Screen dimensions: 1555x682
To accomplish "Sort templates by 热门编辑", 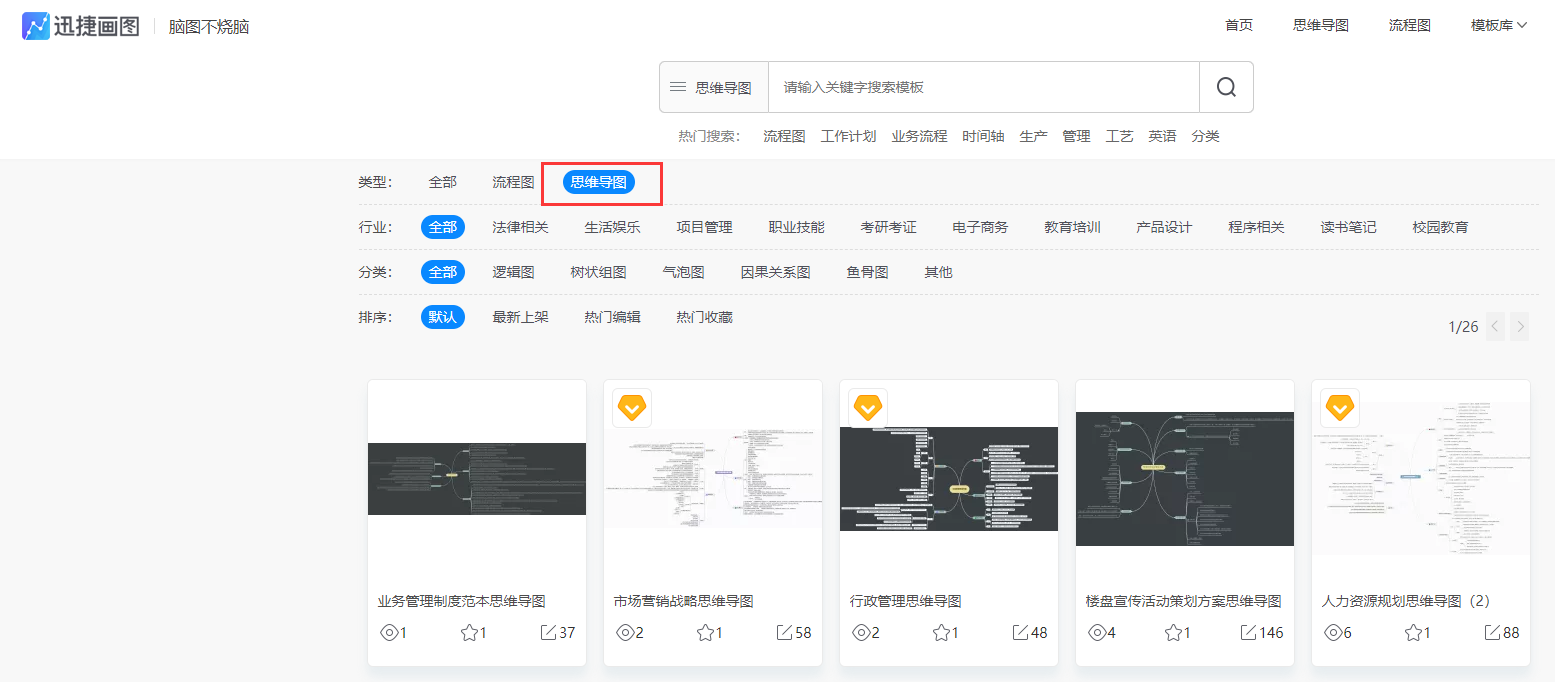I will click(x=612, y=317).
